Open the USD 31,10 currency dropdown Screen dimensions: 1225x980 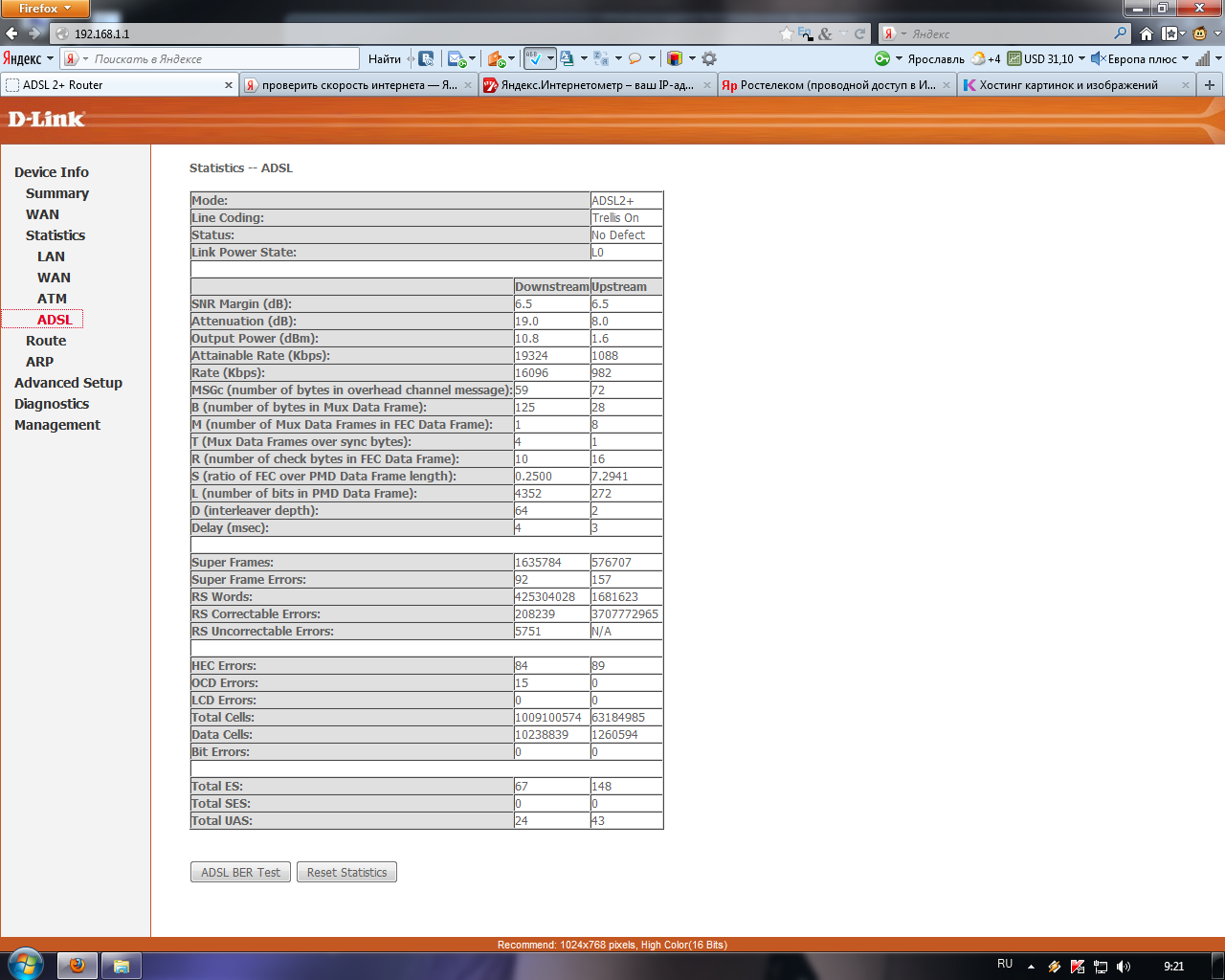1082,58
